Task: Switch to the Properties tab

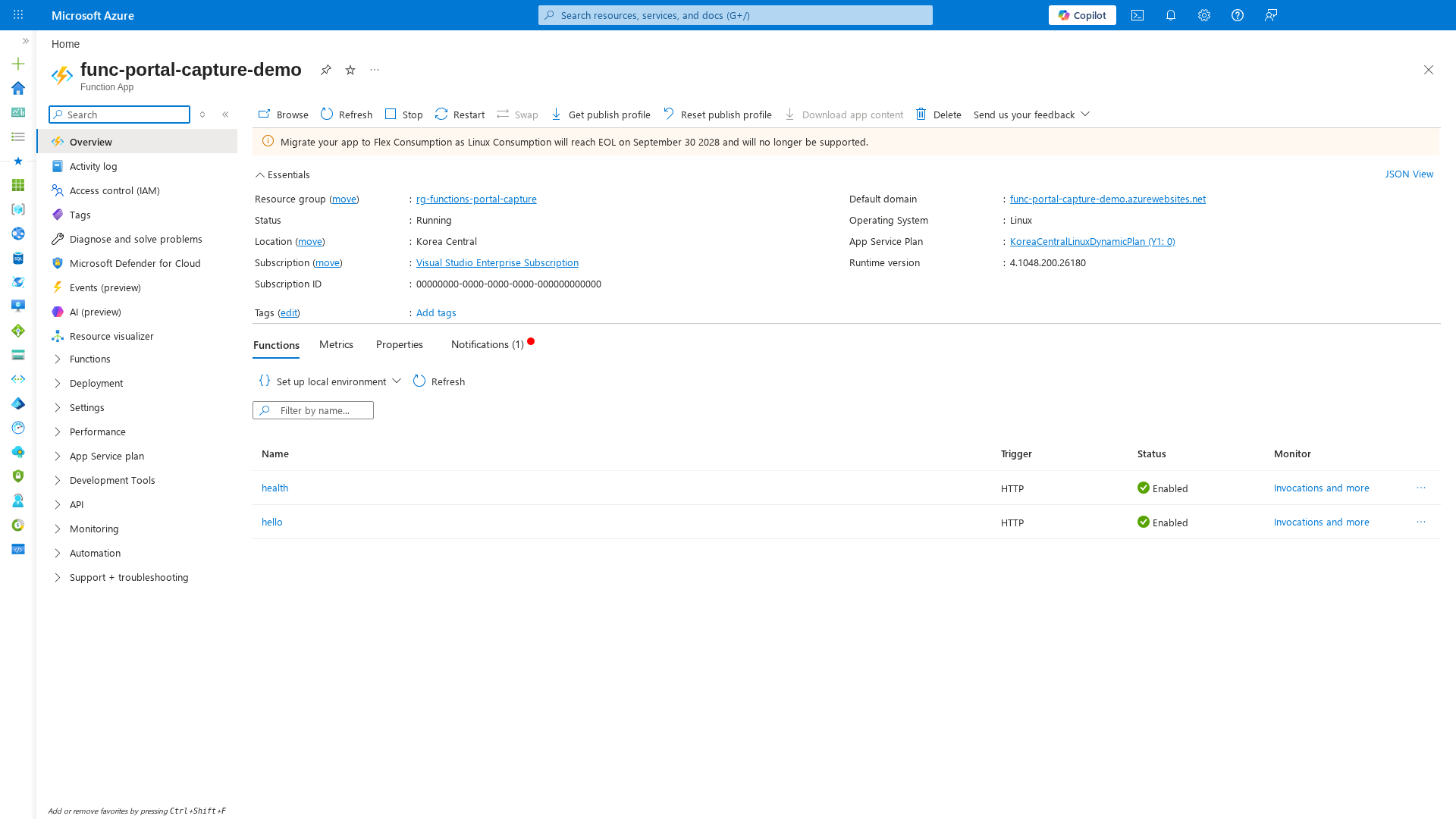Action: click(400, 344)
